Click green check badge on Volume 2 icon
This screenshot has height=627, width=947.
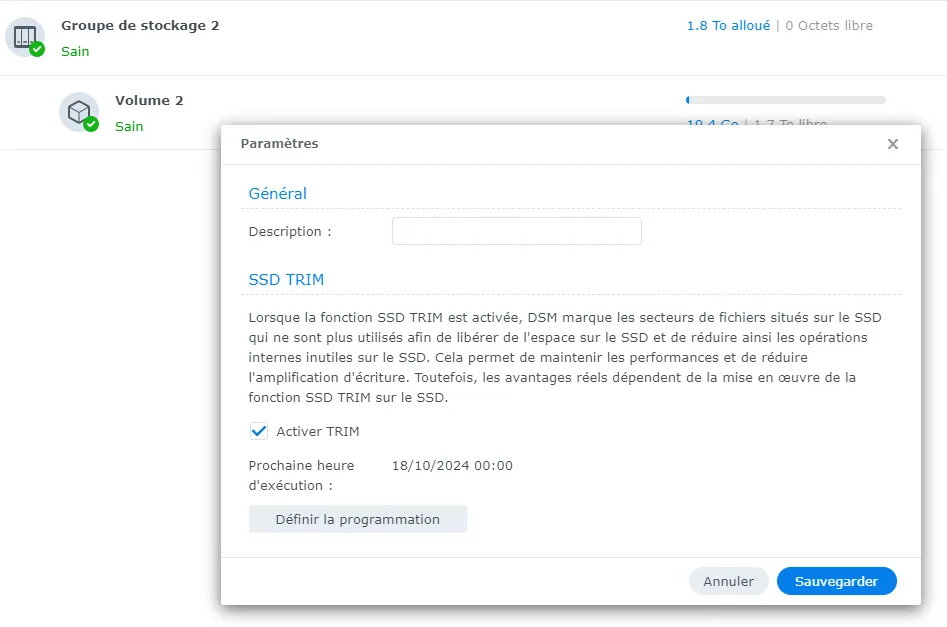point(91,124)
